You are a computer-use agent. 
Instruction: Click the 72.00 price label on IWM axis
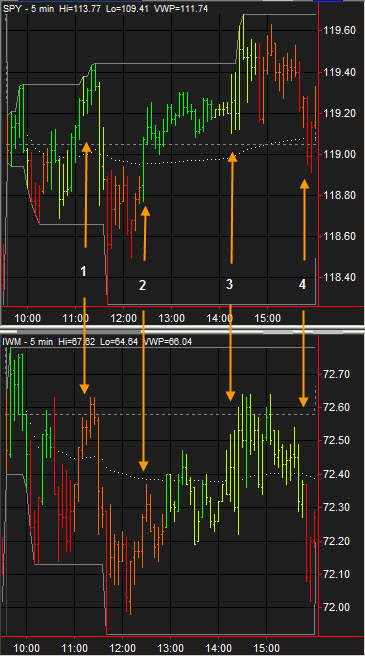(x=336, y=607)
